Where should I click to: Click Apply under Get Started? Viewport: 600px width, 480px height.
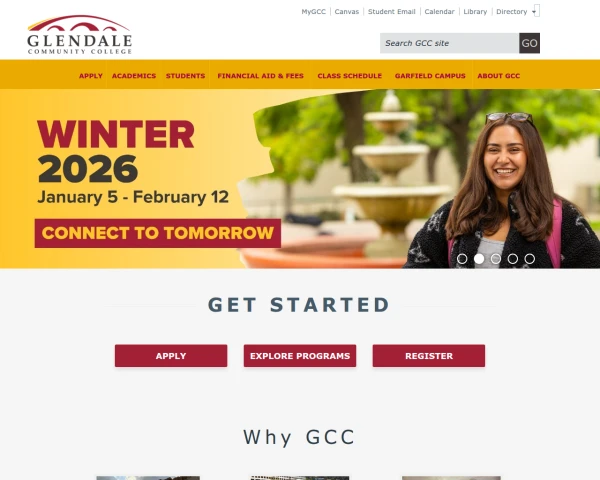[x=171, y=356]
